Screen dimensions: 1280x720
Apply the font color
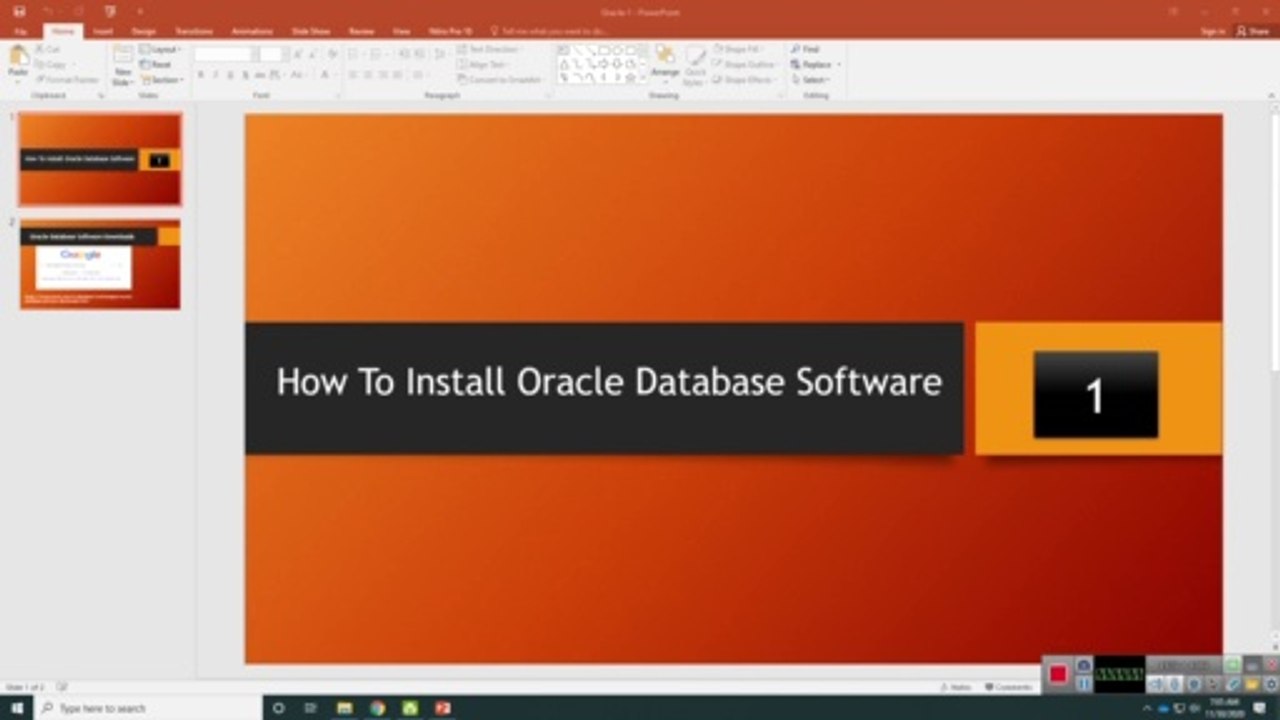click(x=325, y=75)
